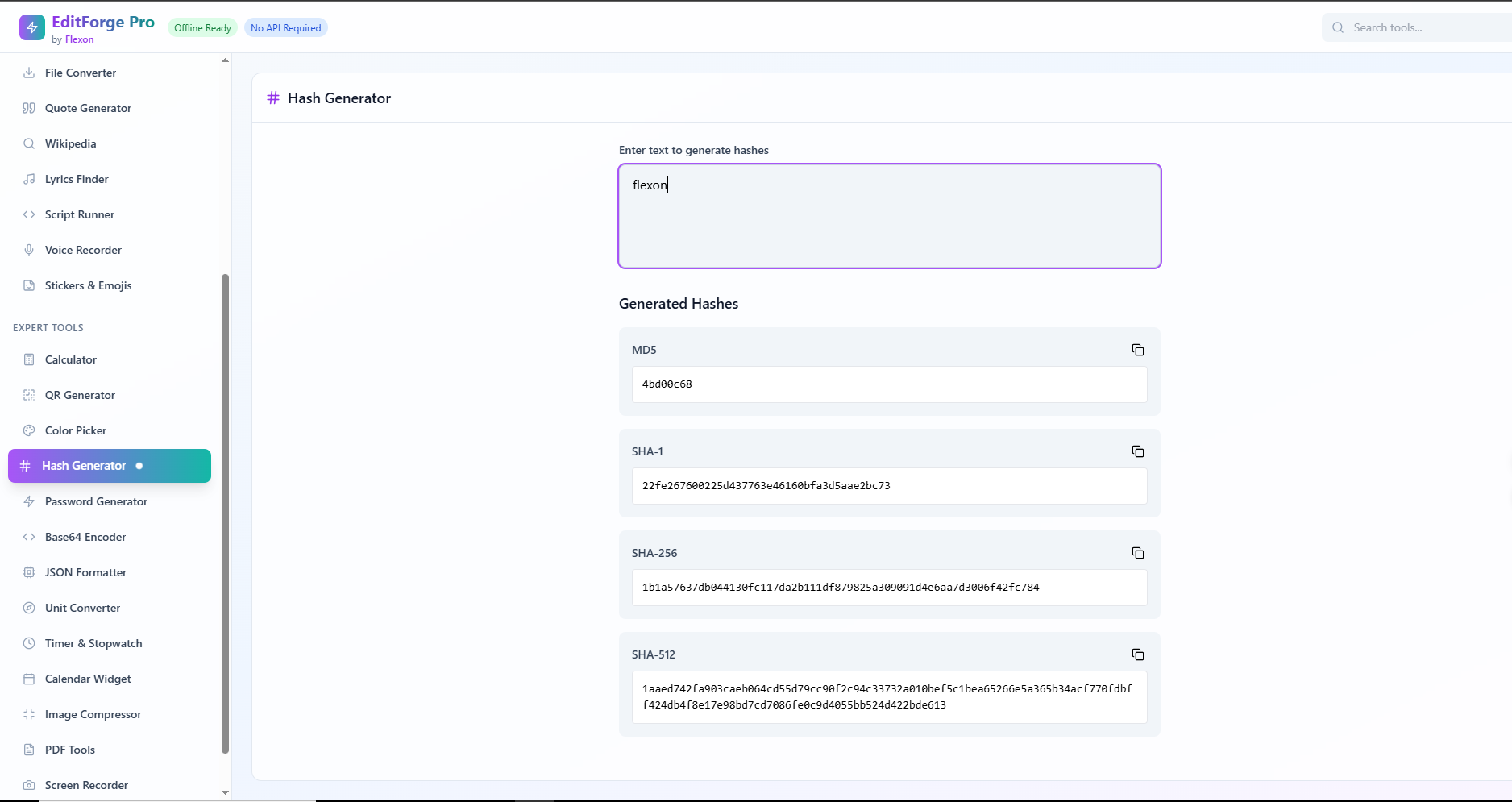
Task: Click the Timer & Stopwatch clock icon
Action: pos(29,643)
